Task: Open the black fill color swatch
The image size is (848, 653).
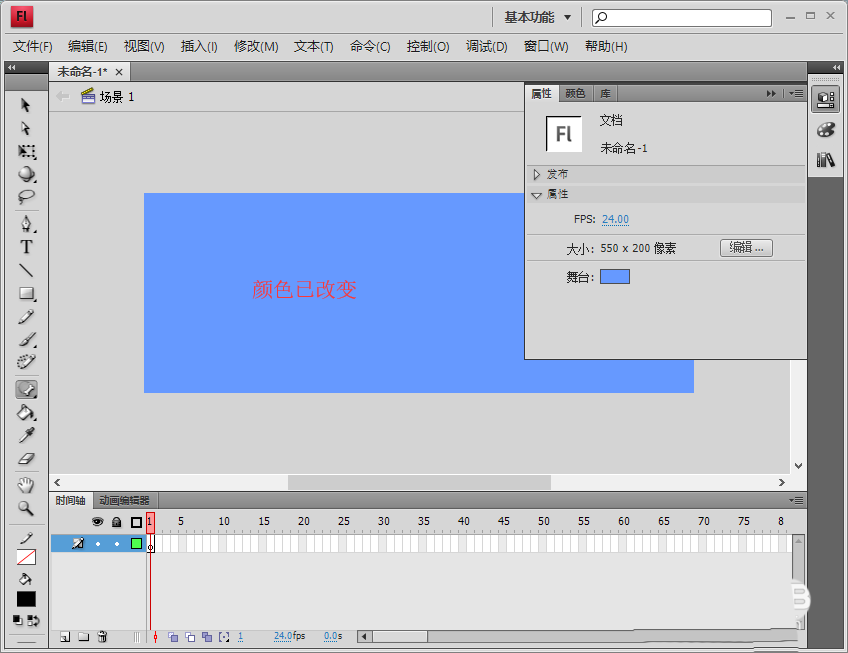Action: [x=26, y=599]
